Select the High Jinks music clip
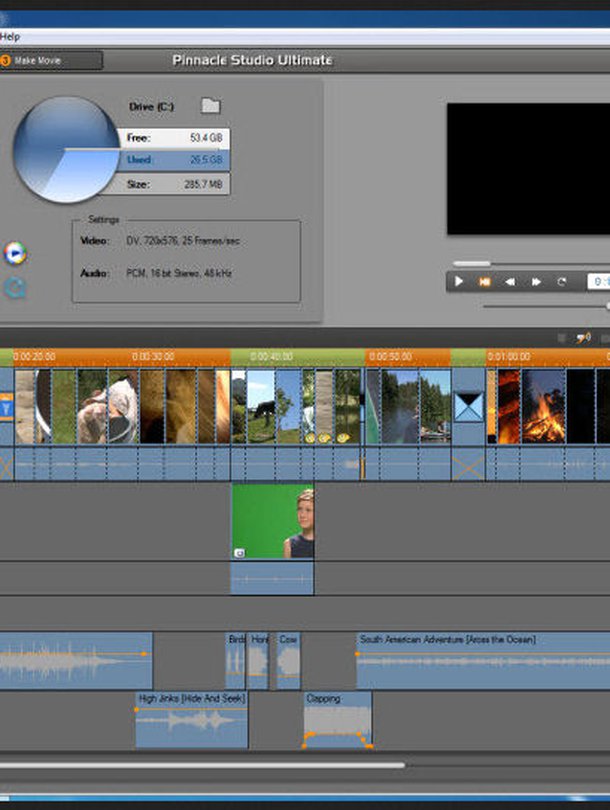The height and width of the screenshot is (810, 610). (x=192, y=720)
